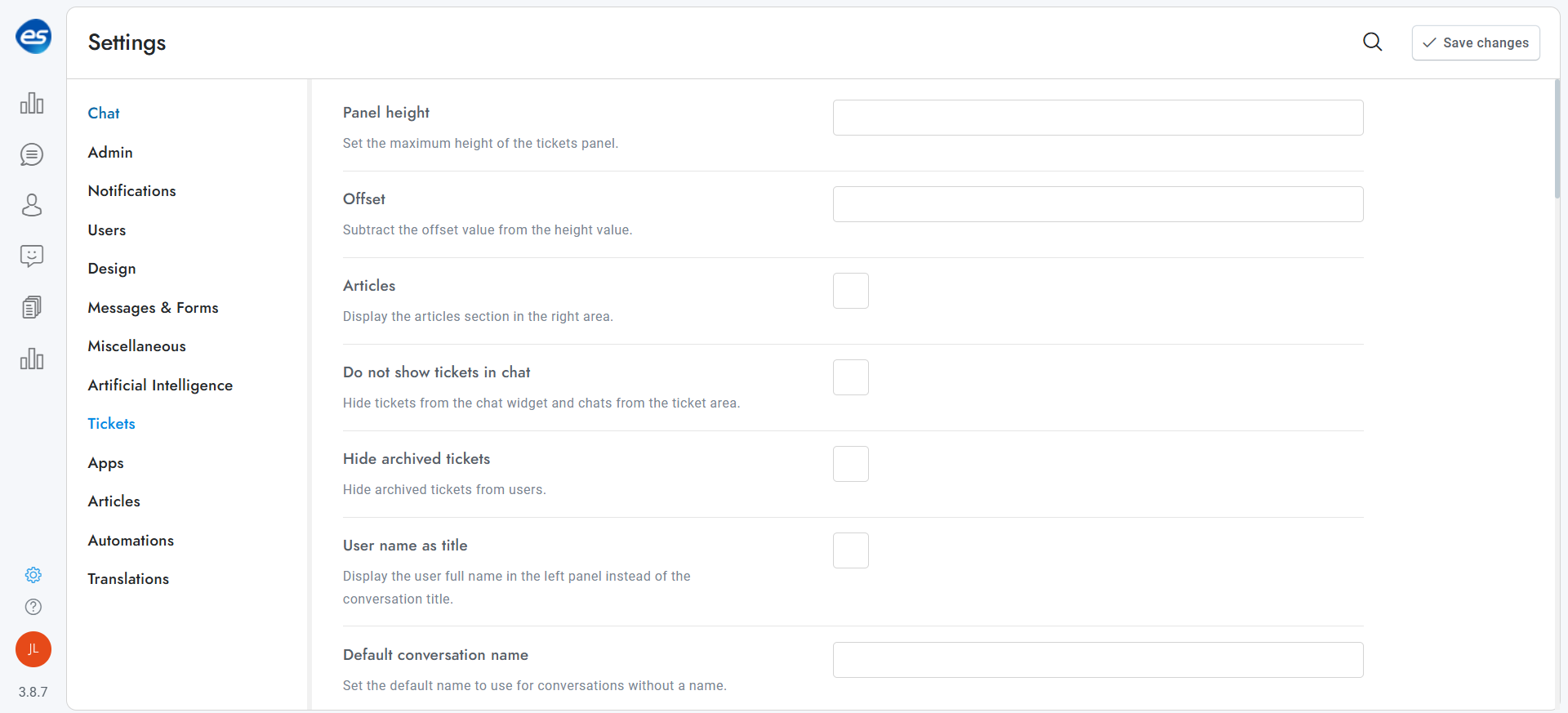Toggle the User name as title checkbox

(x=851, y=550)
